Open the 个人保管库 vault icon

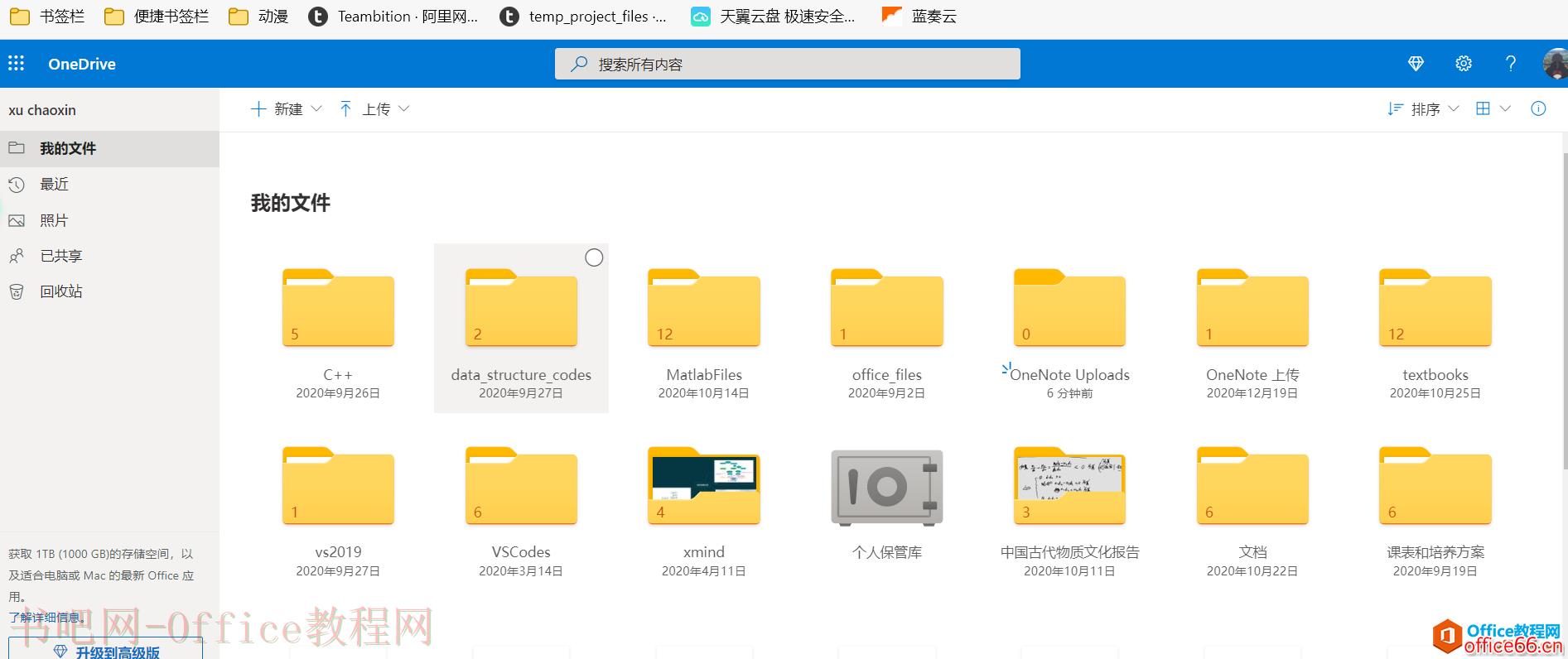pyautogui.click(x=887, y=488)
